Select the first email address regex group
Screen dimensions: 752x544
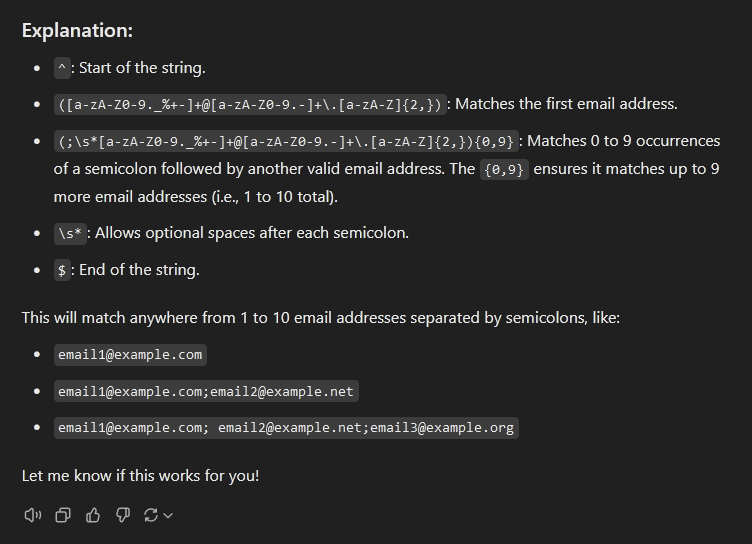[x=250, y=105]
